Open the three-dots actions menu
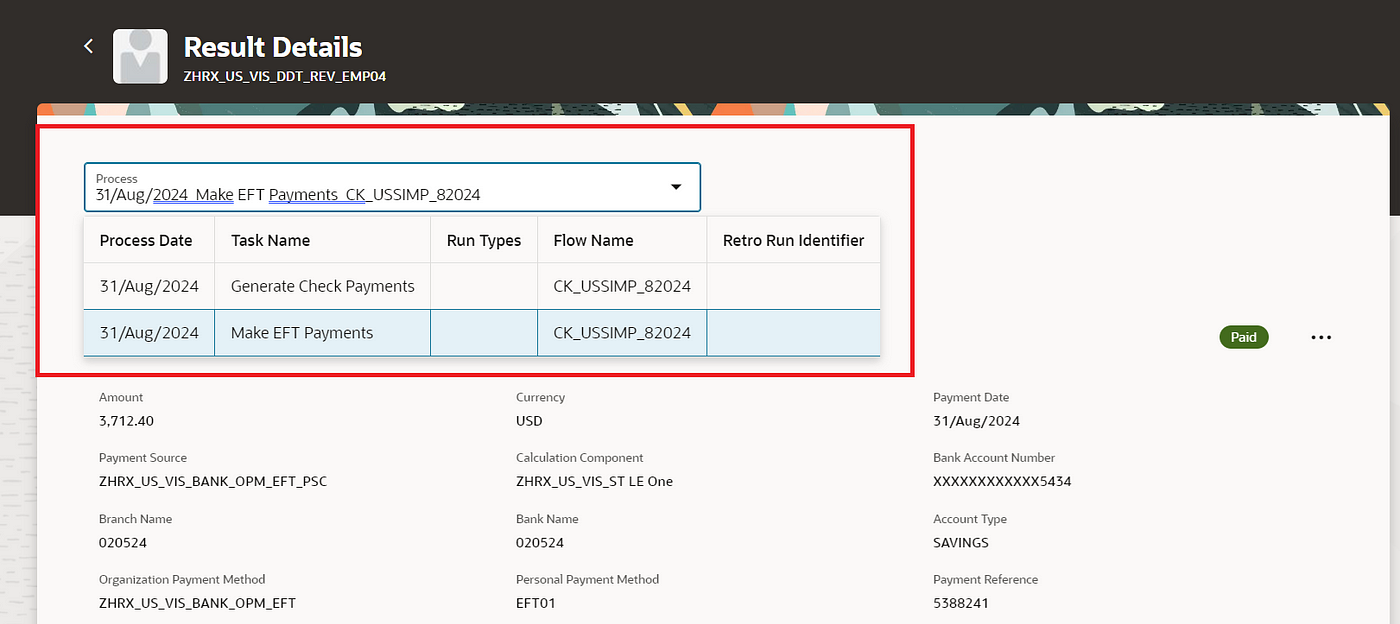This screenshot has height=624, width=1400. point(1321,338)
